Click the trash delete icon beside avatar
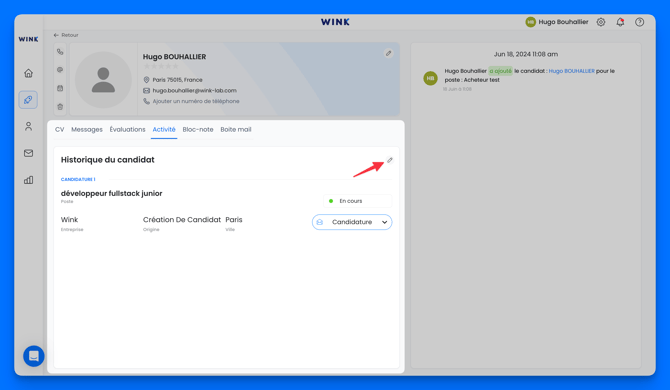The width and height of the screenshot is (670, 390). (60, 107)
